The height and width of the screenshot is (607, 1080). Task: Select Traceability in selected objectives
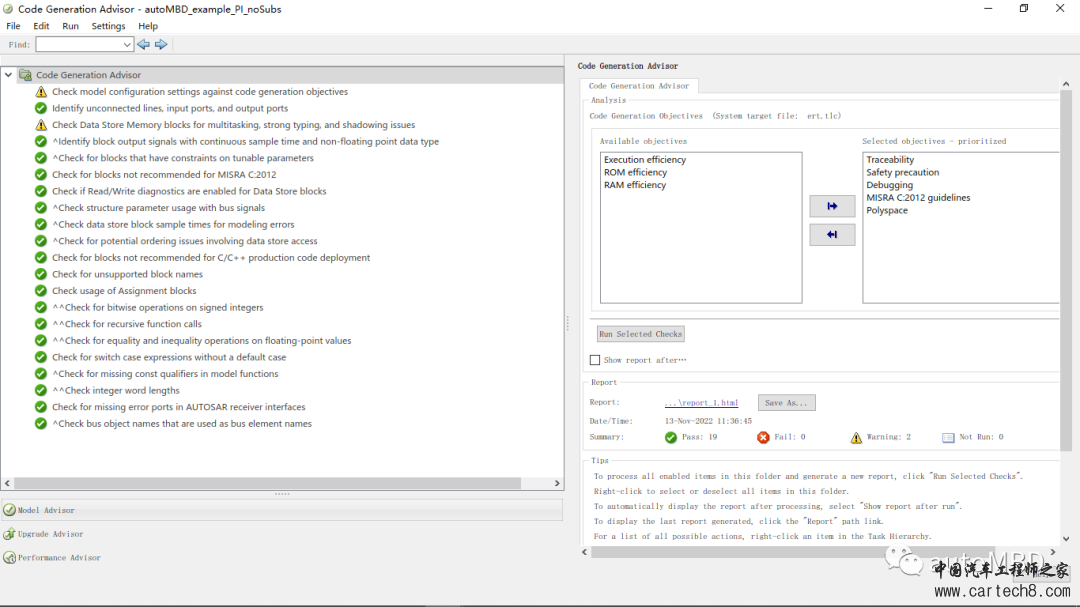pos(890,160)
